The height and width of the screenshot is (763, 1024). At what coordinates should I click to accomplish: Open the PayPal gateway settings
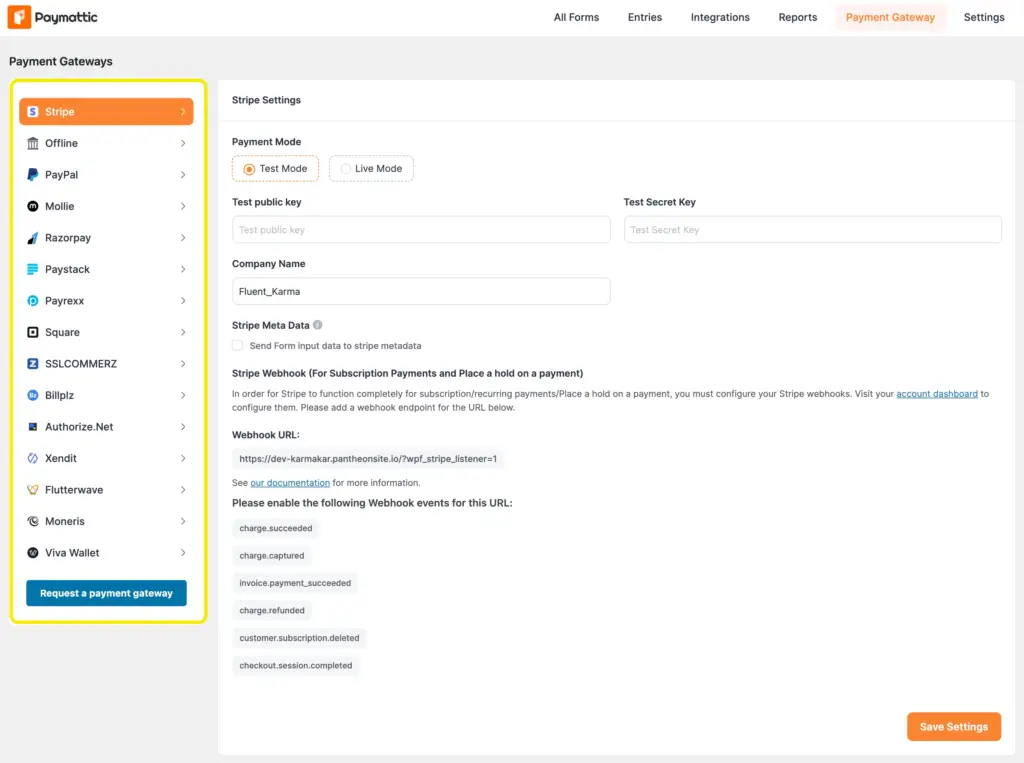point(105,174)
